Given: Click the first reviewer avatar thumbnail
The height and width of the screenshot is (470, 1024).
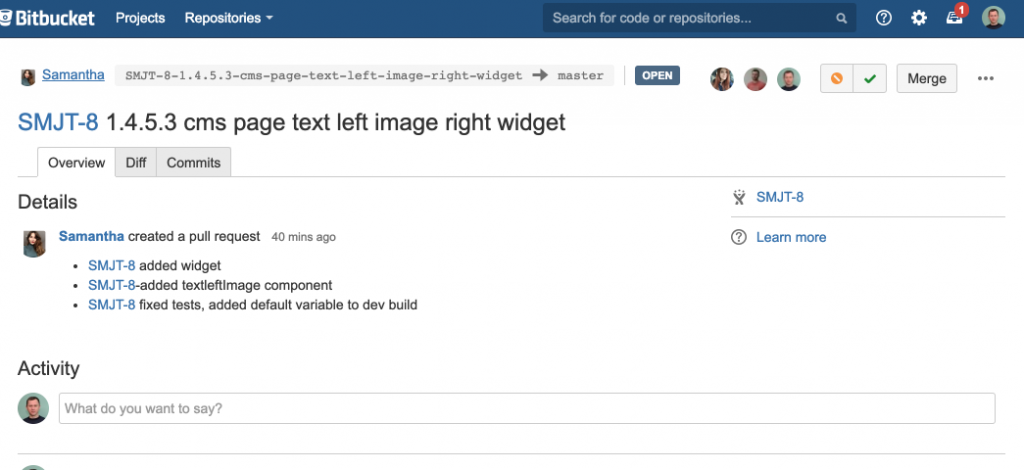Looking at the screenshot, I should coord(722,79).
